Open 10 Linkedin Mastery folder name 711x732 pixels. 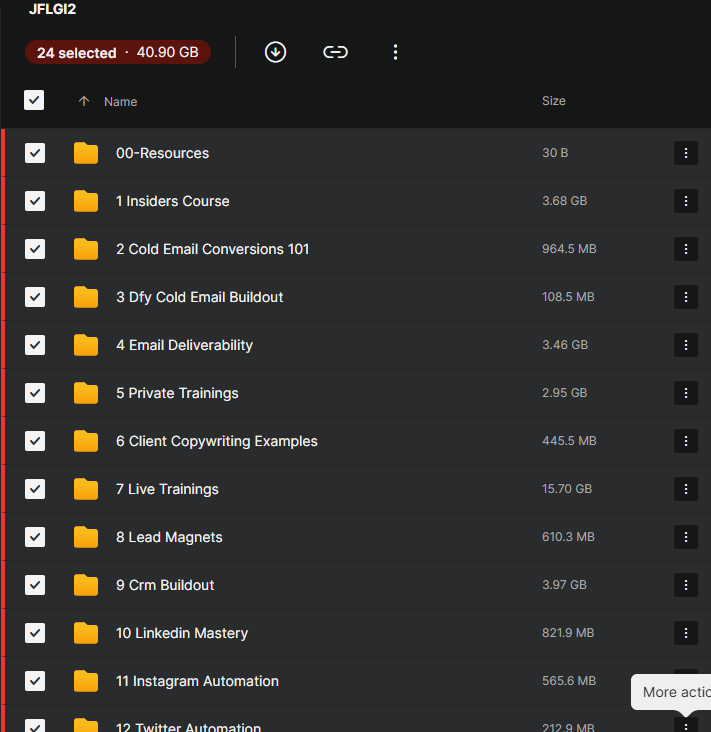(x=182, y=633)
